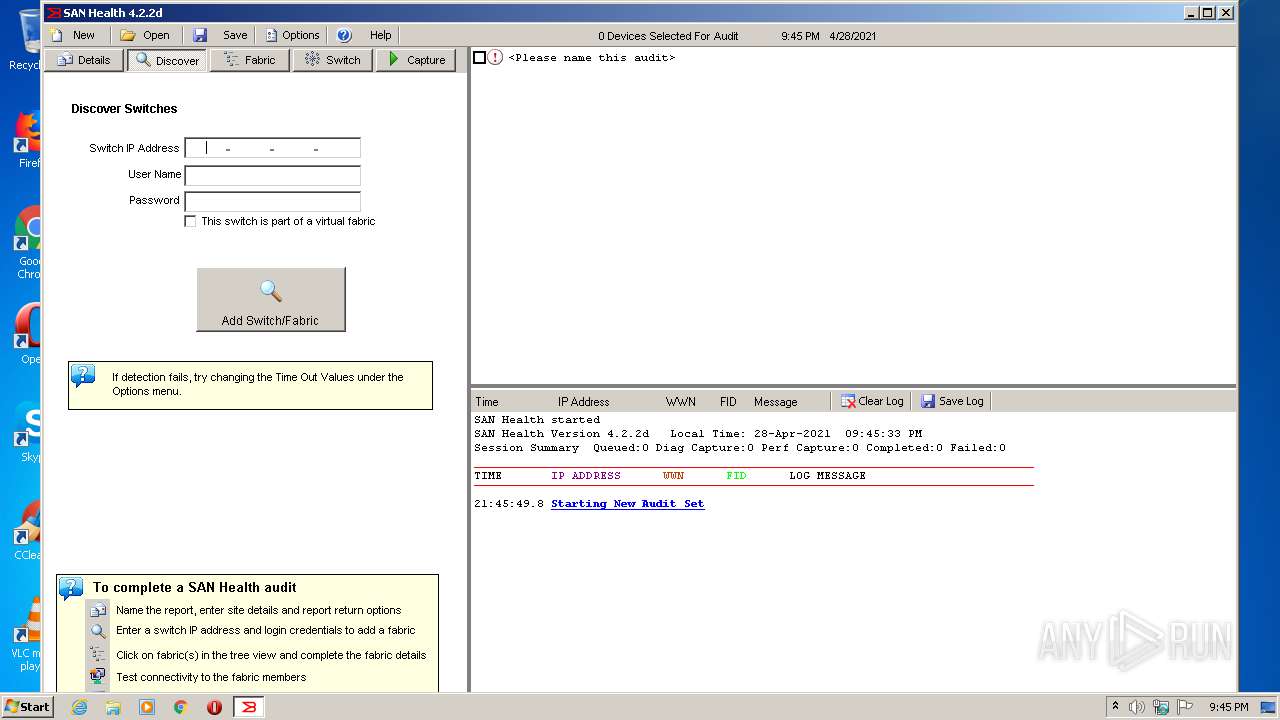Click the test connectivity step icon
The image size is (1280, 720).
click(x=97, y=676)
